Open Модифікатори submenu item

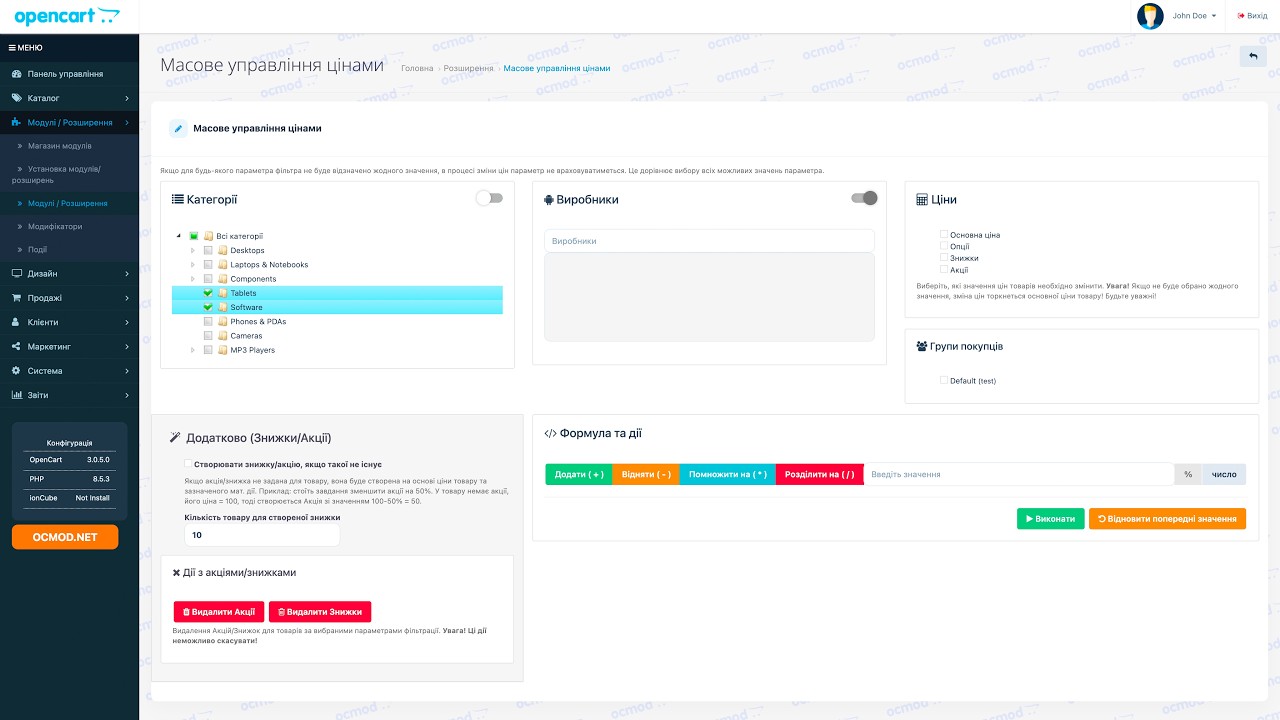(69, 226)
